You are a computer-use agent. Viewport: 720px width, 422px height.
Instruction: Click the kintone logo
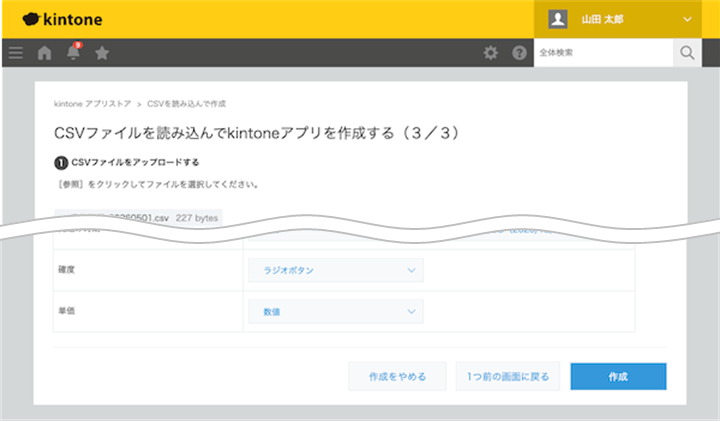(x=62, y=19)
